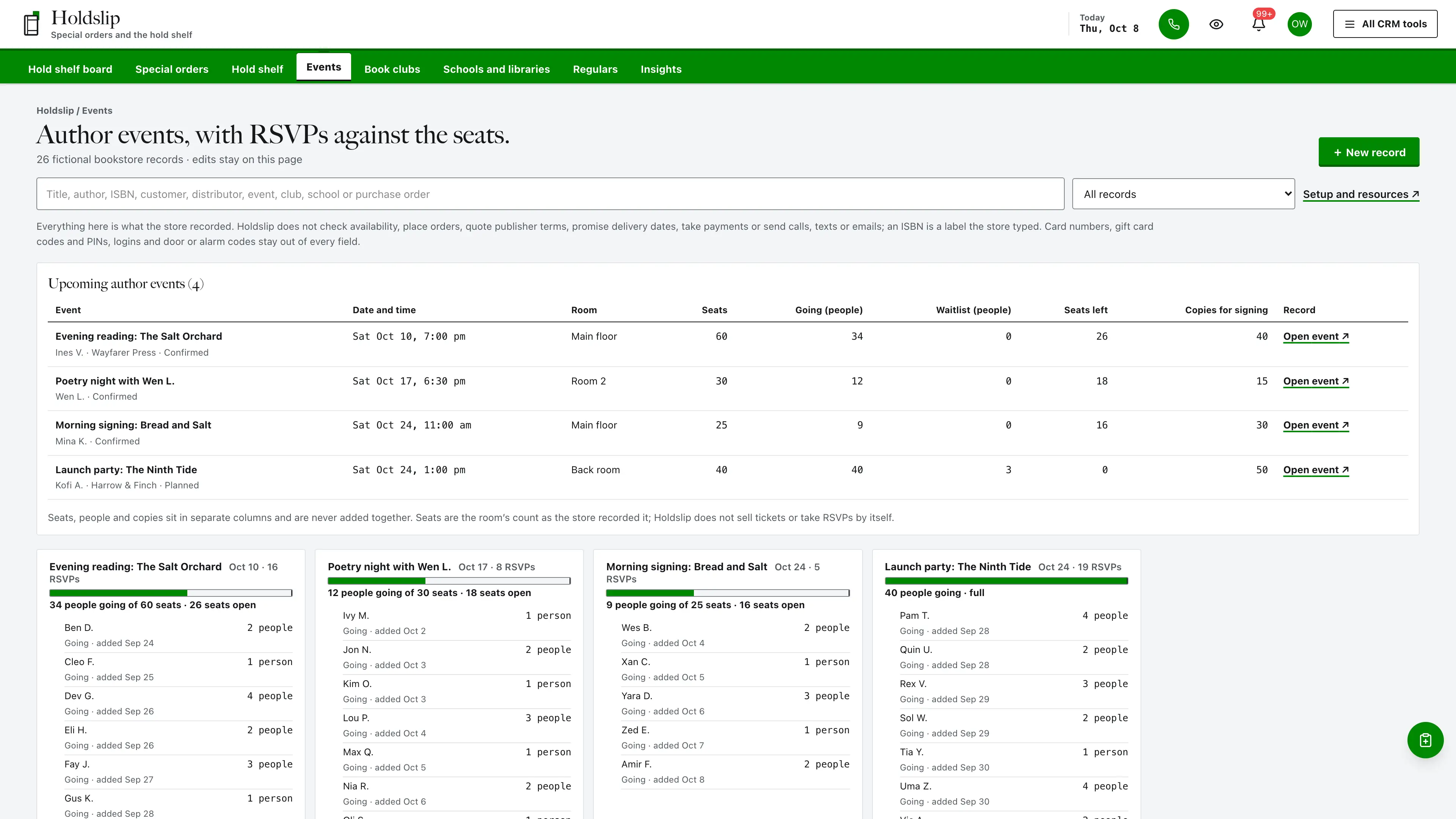Click the Salt Orchard seats progress bar
The height and width of the screenshot is (819, 1456).
171,593
